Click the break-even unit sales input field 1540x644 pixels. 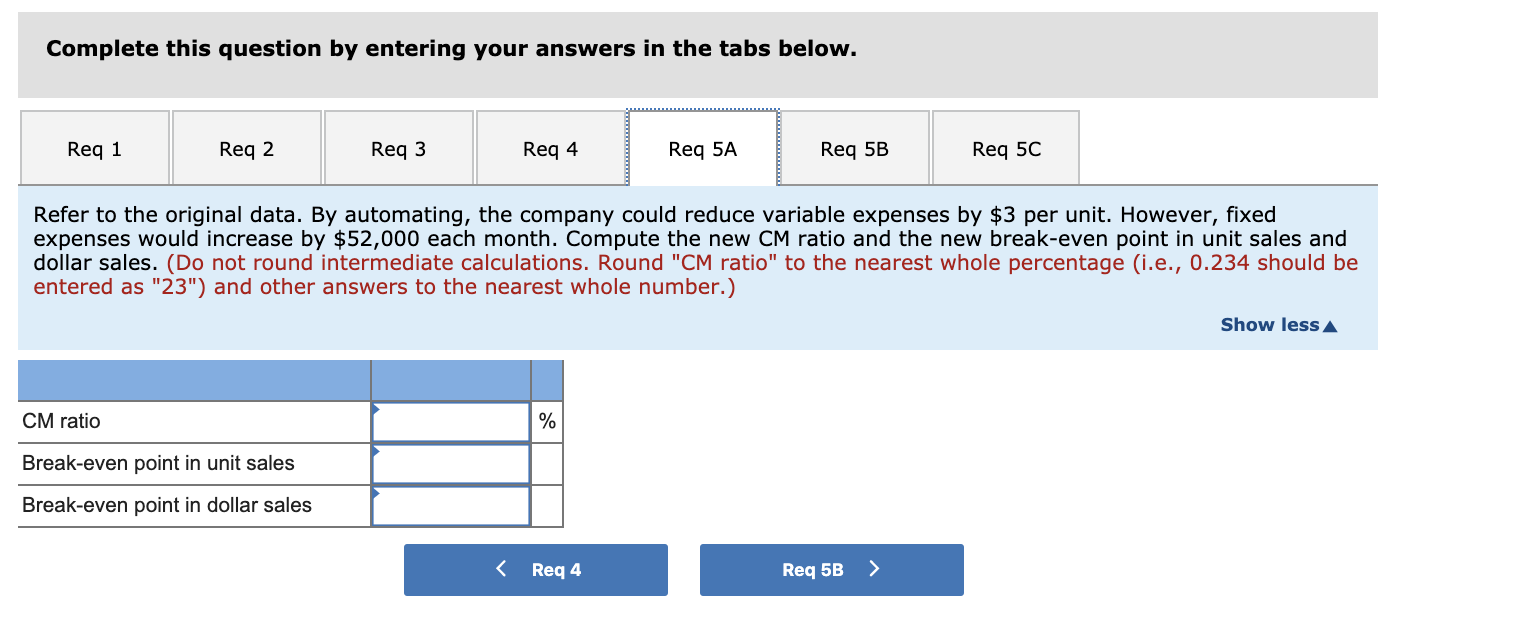point(450,463)
